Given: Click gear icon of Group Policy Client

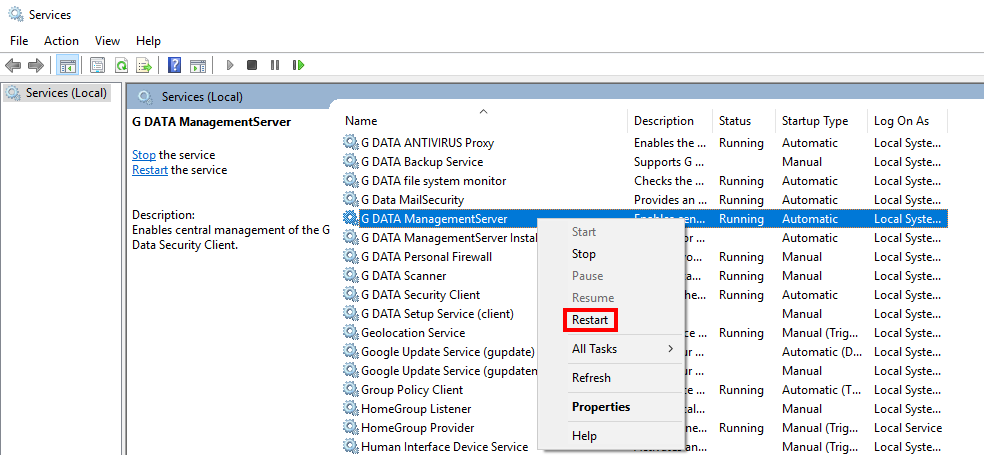Looking at the screenshot, I should pyautogui.click(x=350, y=390).
